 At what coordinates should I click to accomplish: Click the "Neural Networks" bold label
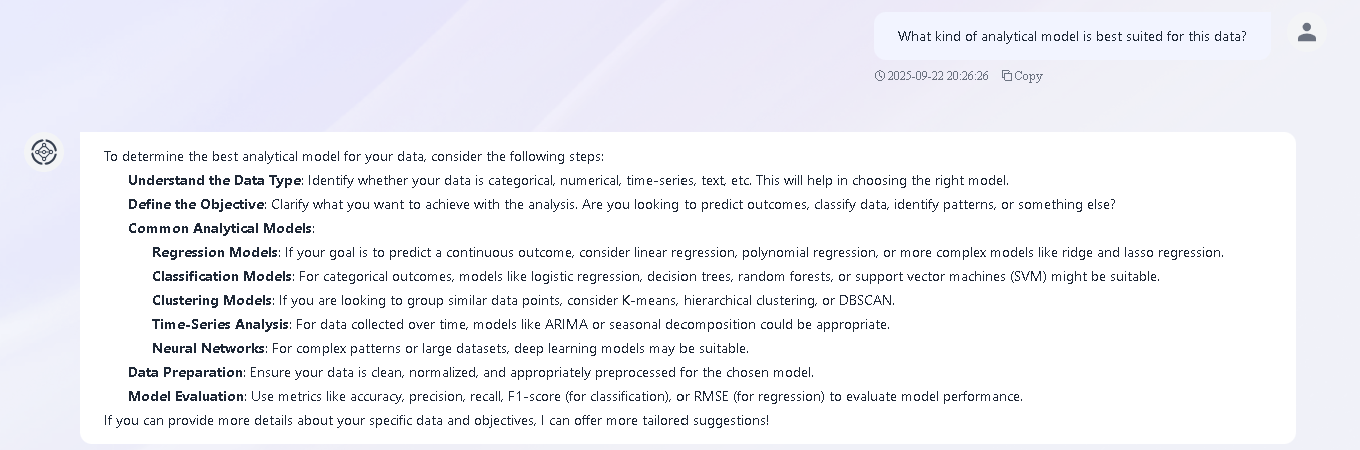click(x=208, y=349)
